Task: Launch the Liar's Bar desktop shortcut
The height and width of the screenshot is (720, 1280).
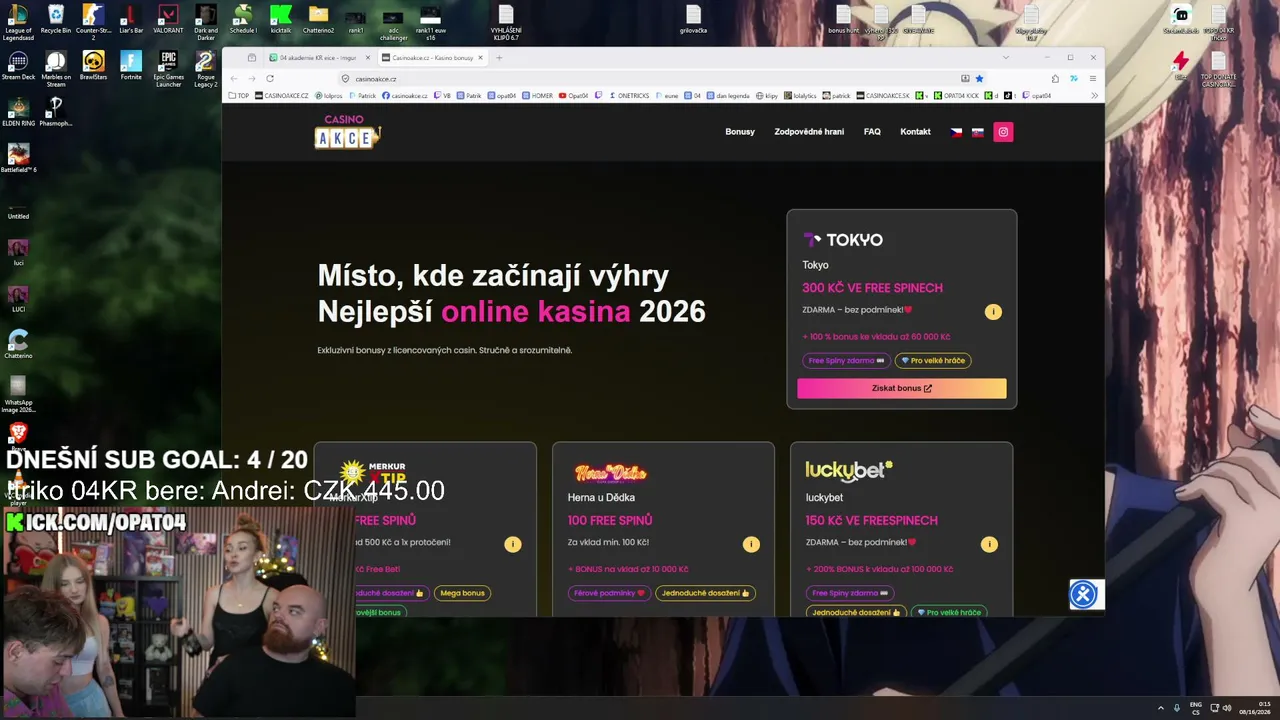Action: (131, 19)
